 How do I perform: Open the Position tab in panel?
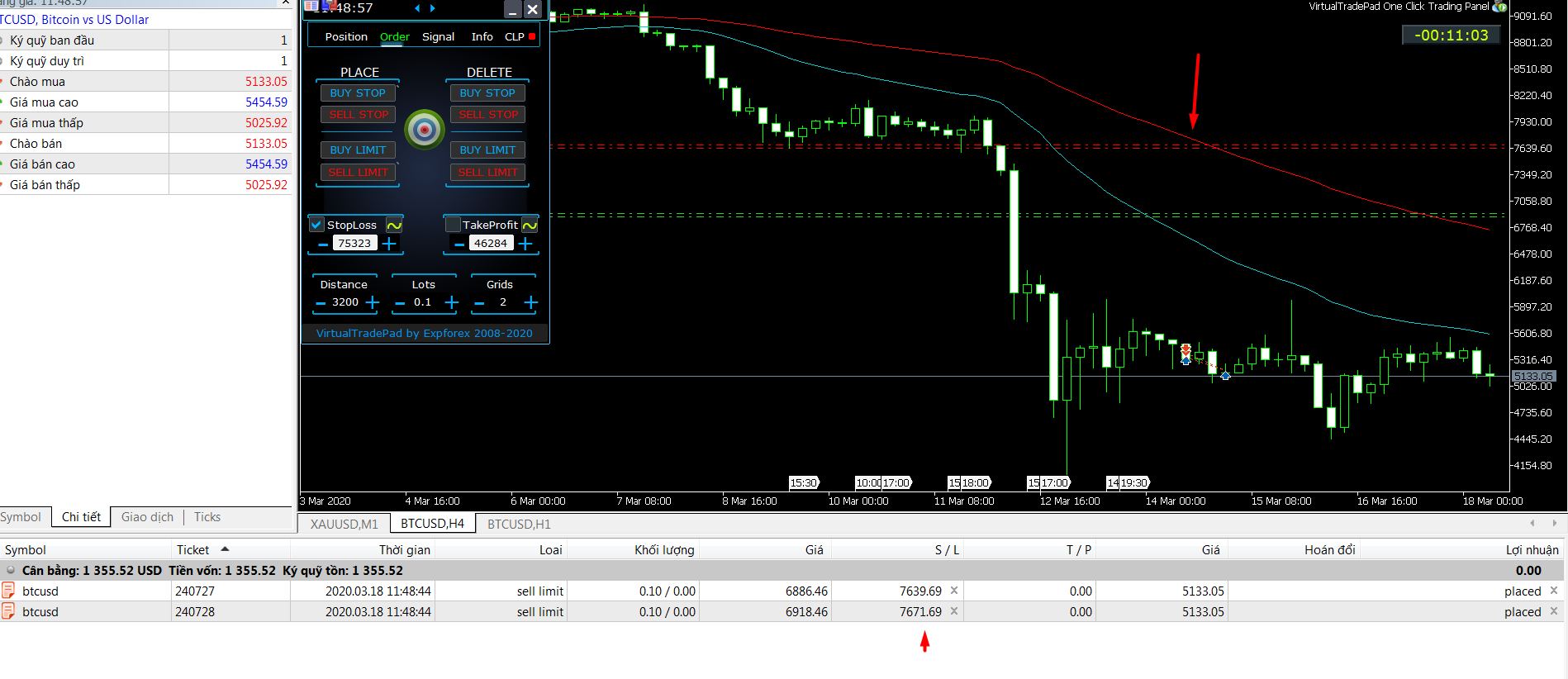(x=346, y=36)
